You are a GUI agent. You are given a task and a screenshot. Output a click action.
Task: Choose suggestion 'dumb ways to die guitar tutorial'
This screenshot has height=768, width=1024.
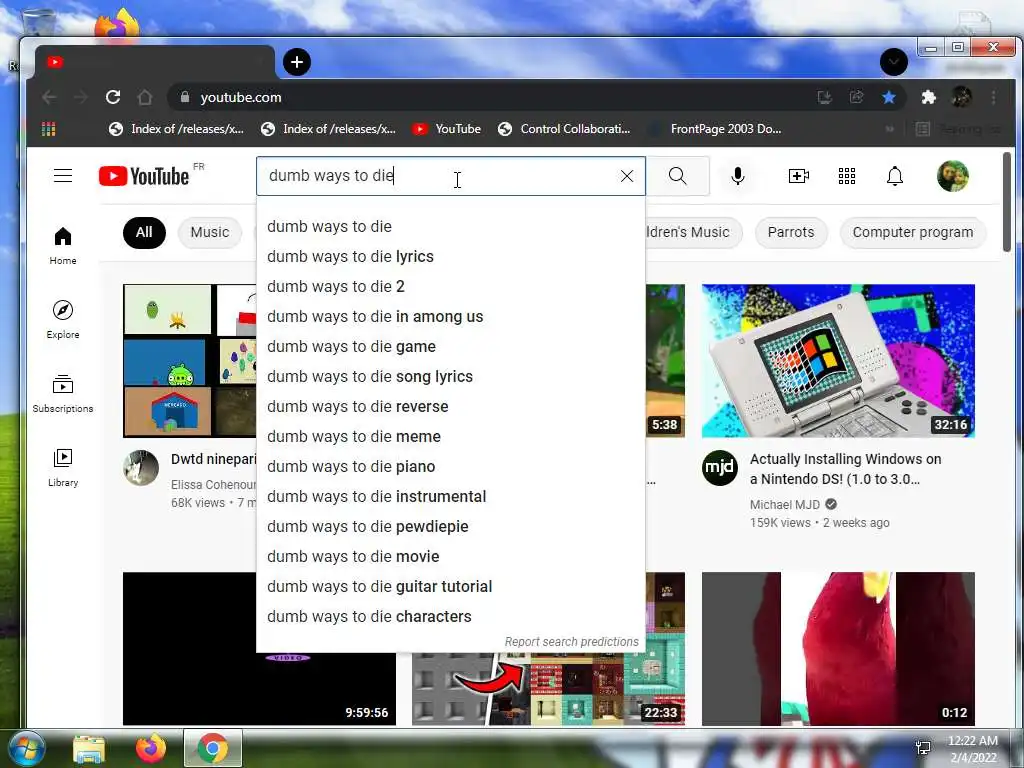click(451, 587)
